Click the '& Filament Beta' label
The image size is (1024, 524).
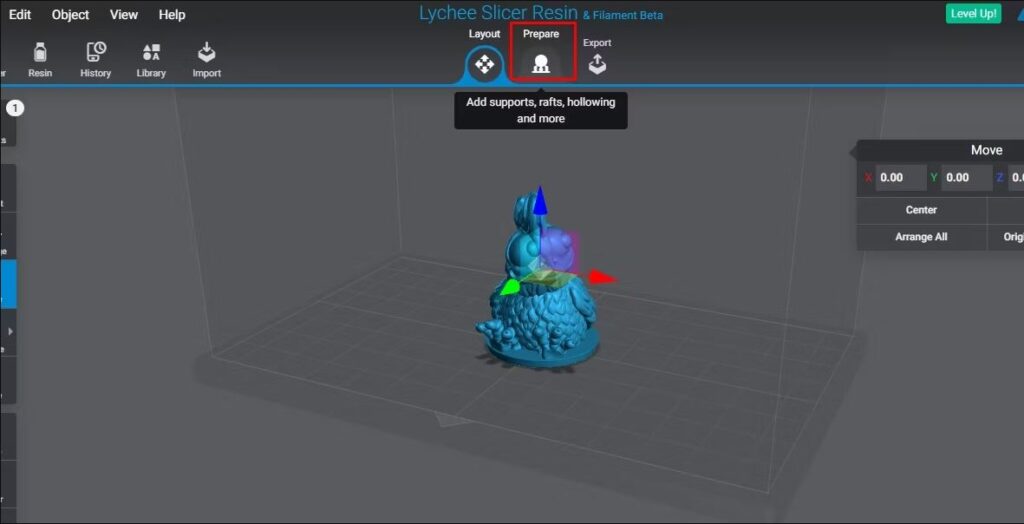tap(624, 15)
